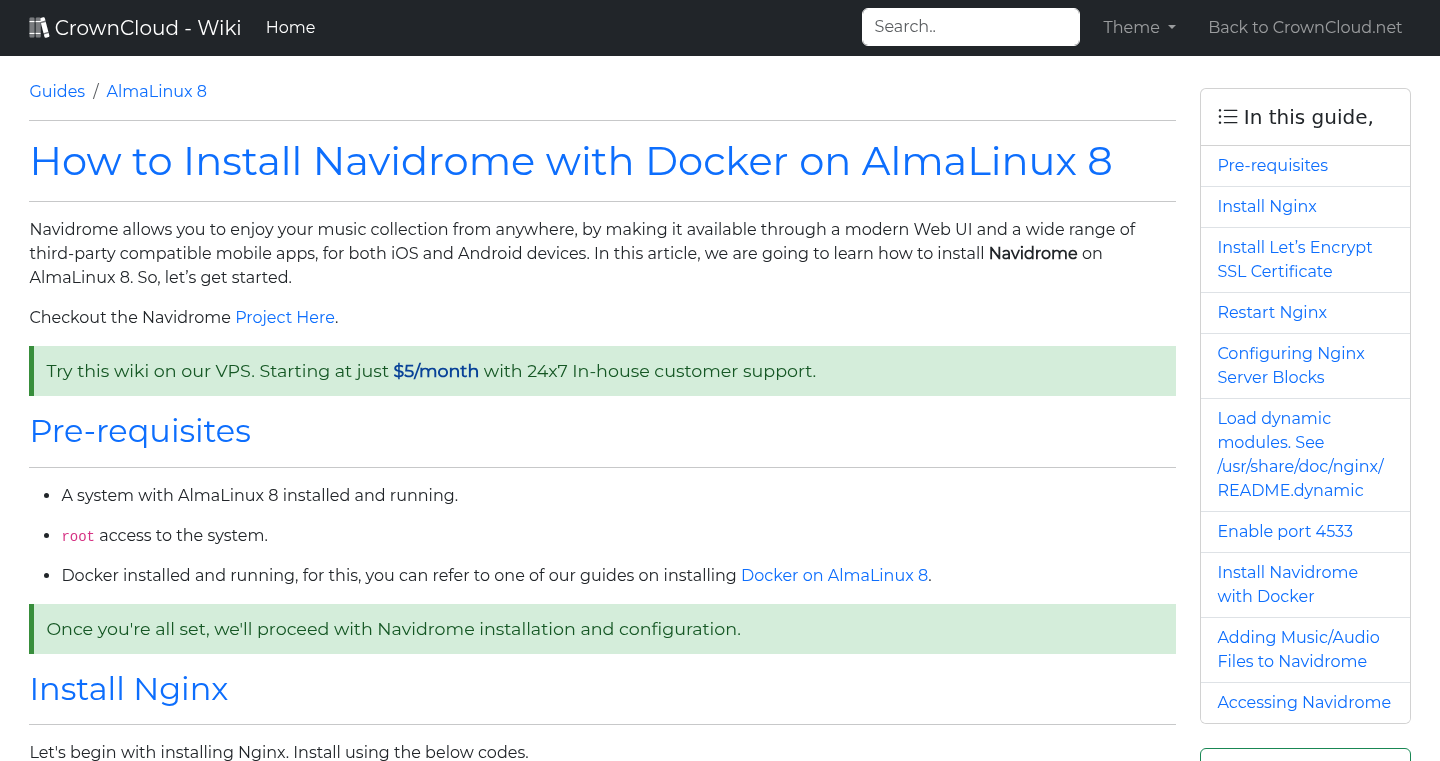Open the 'Docker on AlmaLinux 8' guide link
The image size is (1440, 761).
(834, 575)
